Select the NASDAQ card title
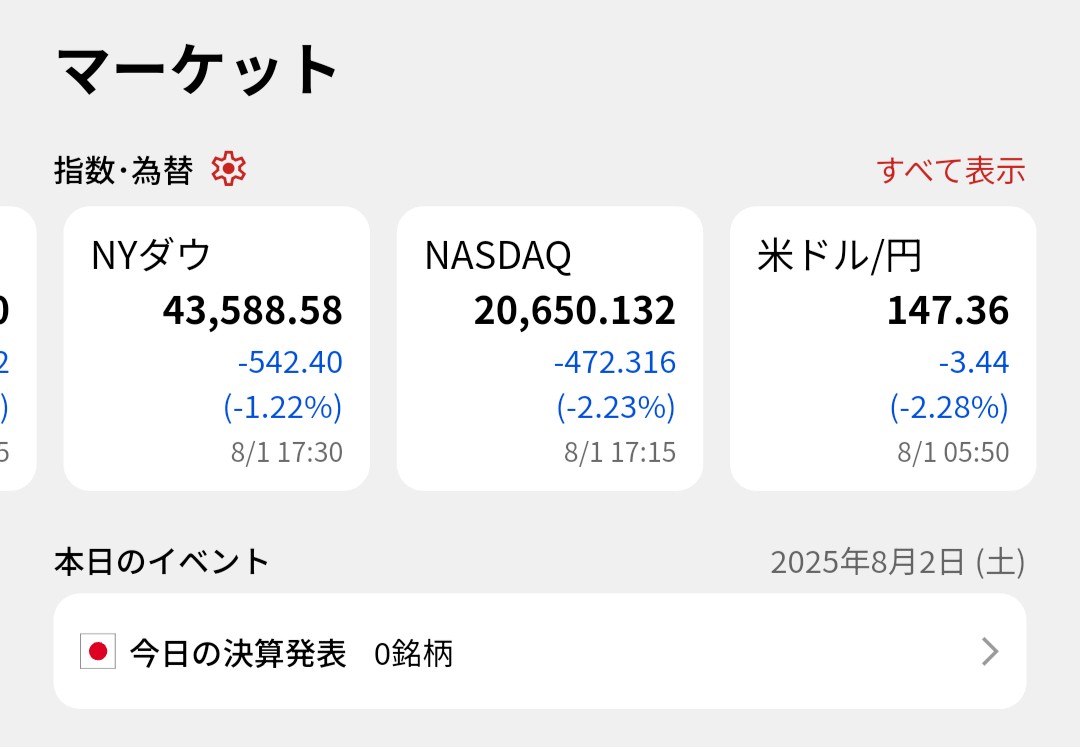This screenshot has width=1080, height=747. (x=498, y=256)
